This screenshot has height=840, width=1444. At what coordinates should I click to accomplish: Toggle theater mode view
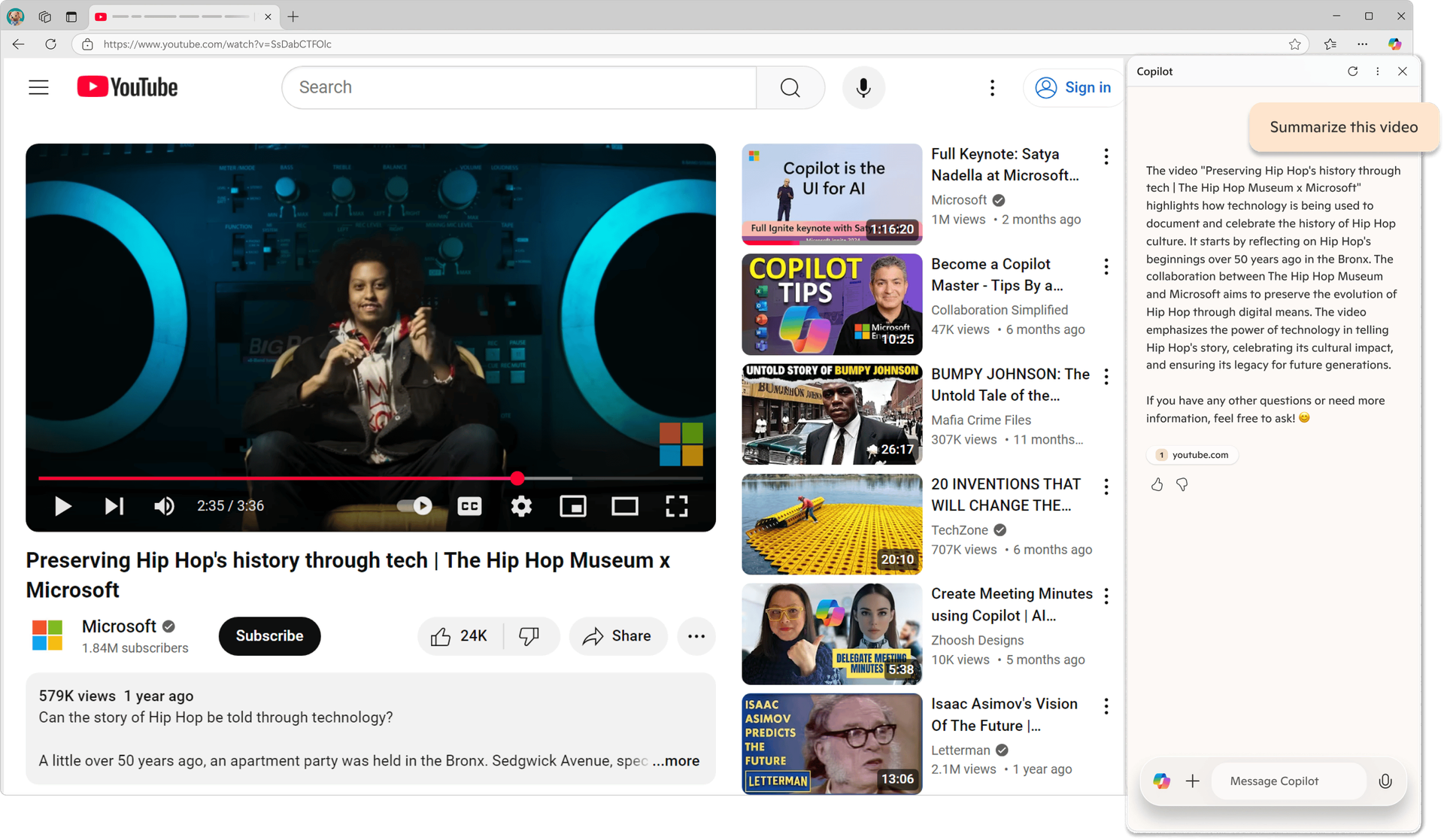click(624, 506)
